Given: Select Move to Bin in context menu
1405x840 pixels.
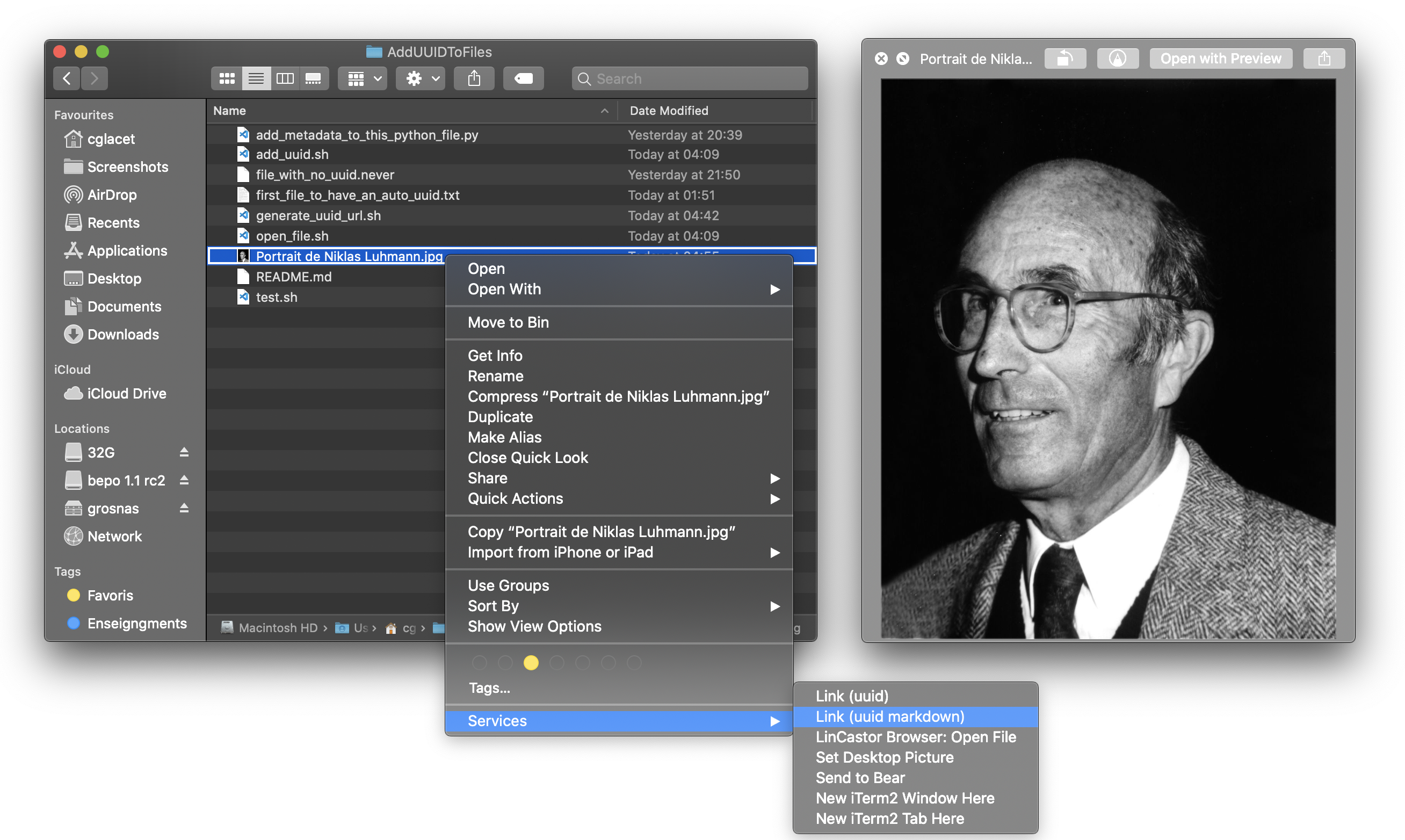Looking at the screenshot, I should [508, 323].
